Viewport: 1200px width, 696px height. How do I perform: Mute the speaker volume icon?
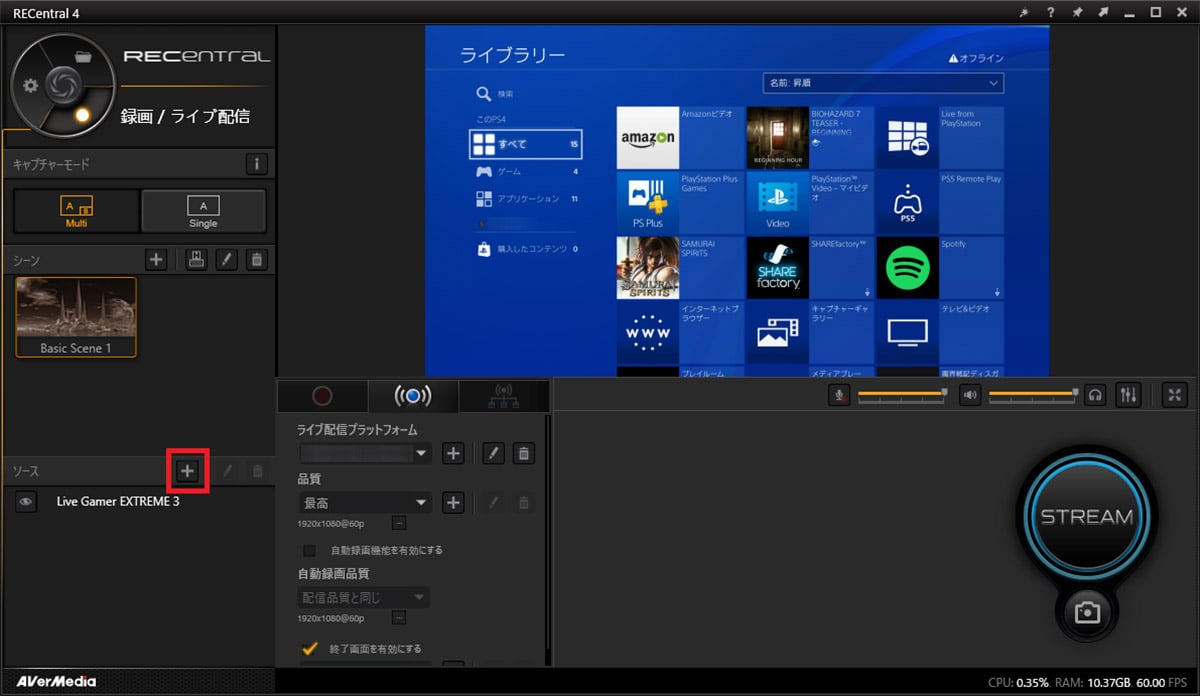(970, 395)
